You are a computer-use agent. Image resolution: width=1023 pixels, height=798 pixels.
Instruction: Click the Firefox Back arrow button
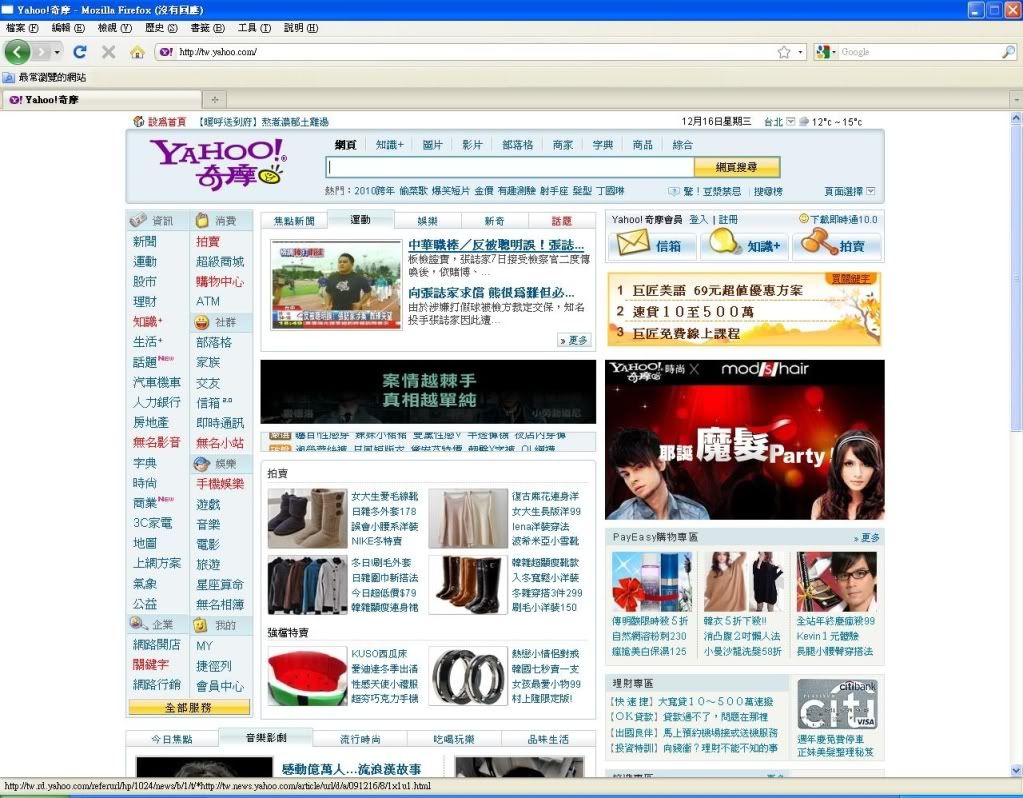tap(17, 52)
